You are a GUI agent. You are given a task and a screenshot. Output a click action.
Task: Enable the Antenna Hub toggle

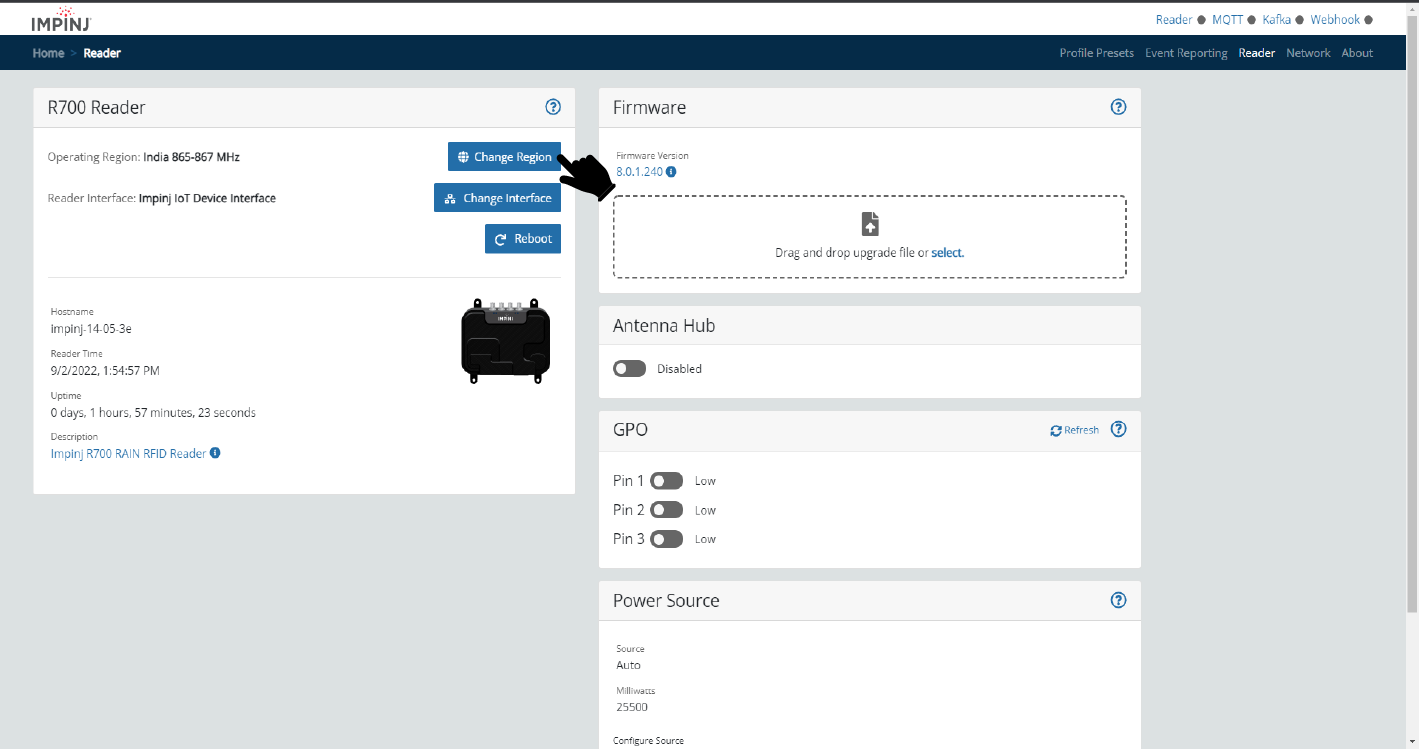coord(630,369)
